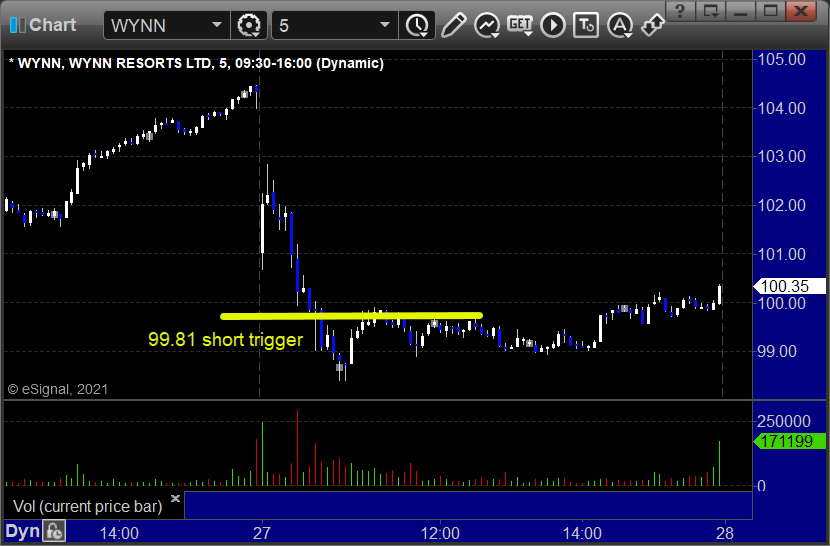Click the 105.00 price axis label
The width and height of the screenshot is (830, 546).
pos(782,59)
